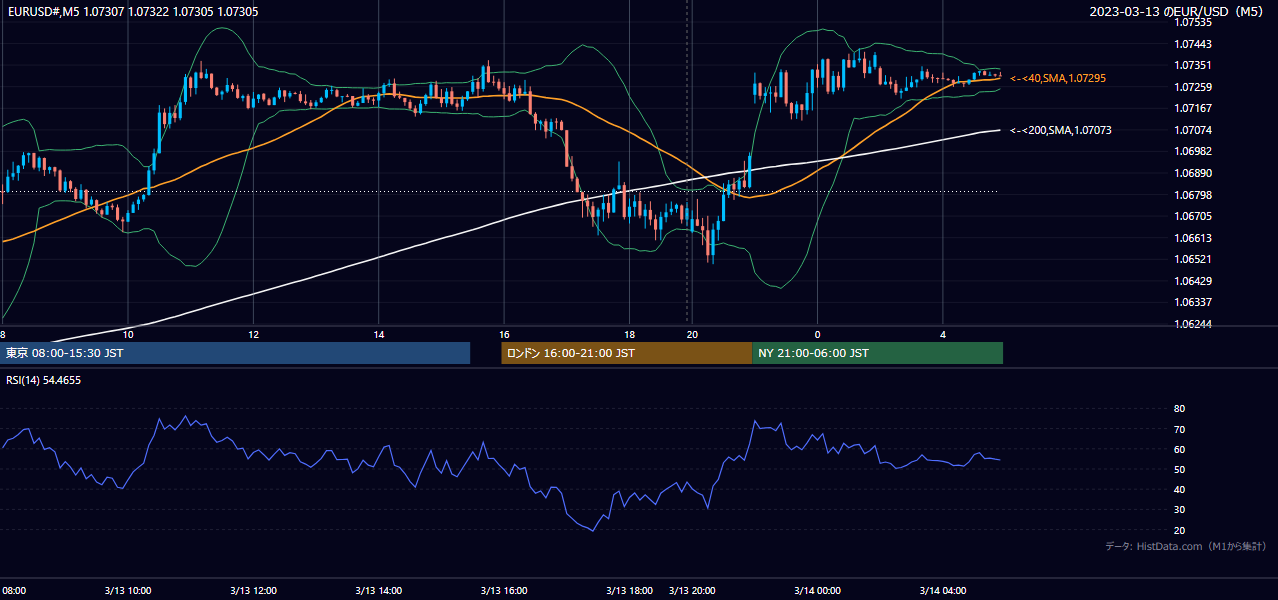Click the RSI scale 70 level
Image resolution: width=1278 pixels, height=600 pixels.
[1179, 429]
